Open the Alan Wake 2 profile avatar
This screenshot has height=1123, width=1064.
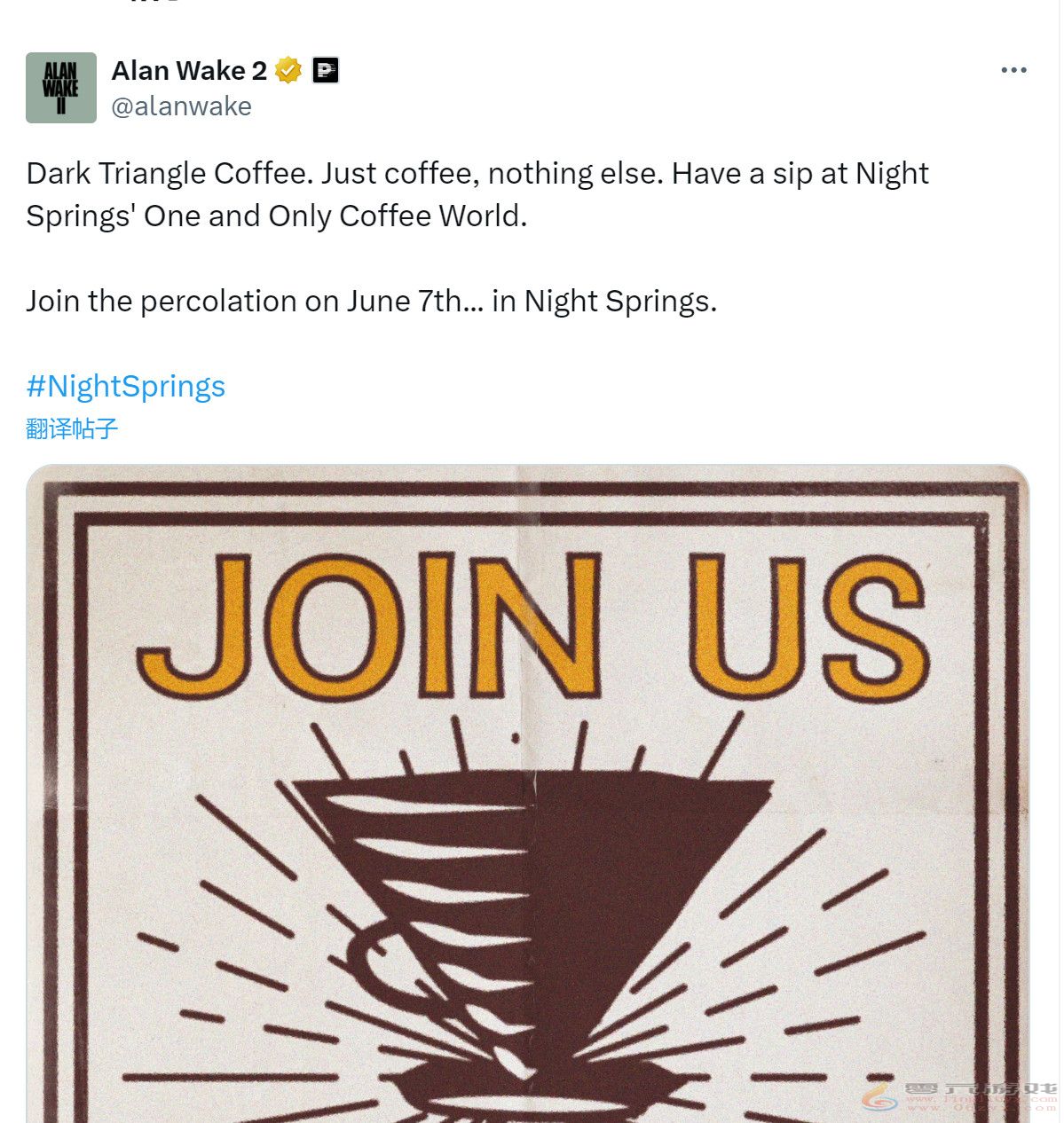[x=61, y=88]
